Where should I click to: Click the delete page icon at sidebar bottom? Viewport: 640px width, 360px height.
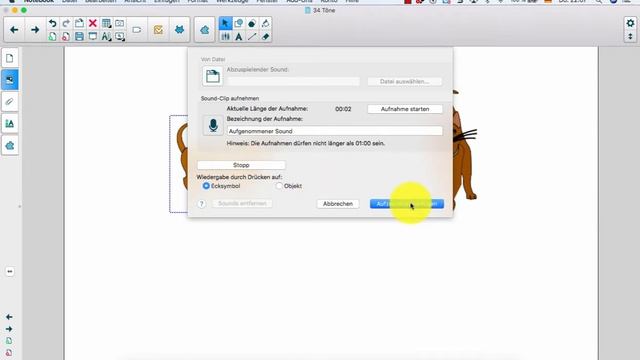[x=9, y=352]
